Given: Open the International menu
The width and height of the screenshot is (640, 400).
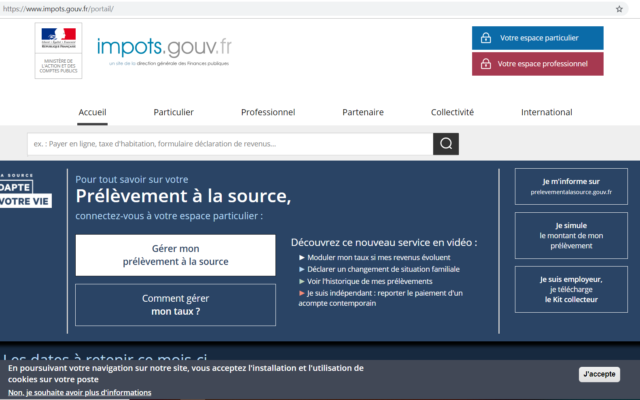Looking at the screenshot, I should pyautogui.click(x=547, y=112).
